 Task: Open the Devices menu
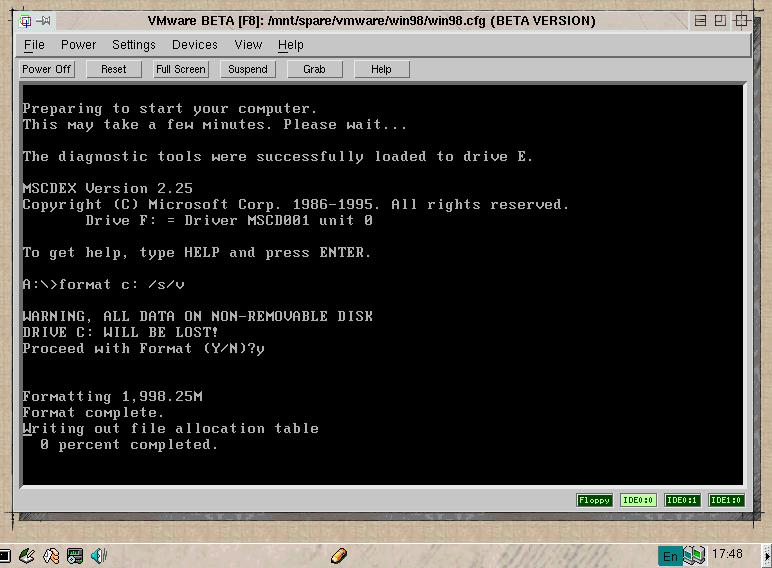[x=194, y=45]
